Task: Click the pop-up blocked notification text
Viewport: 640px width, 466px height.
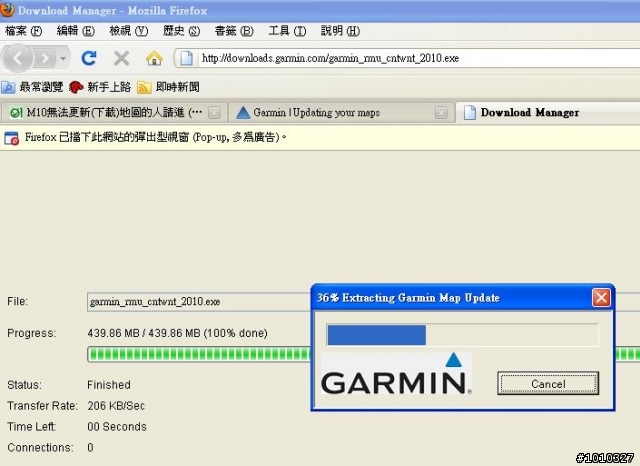Action: (155, 138)
